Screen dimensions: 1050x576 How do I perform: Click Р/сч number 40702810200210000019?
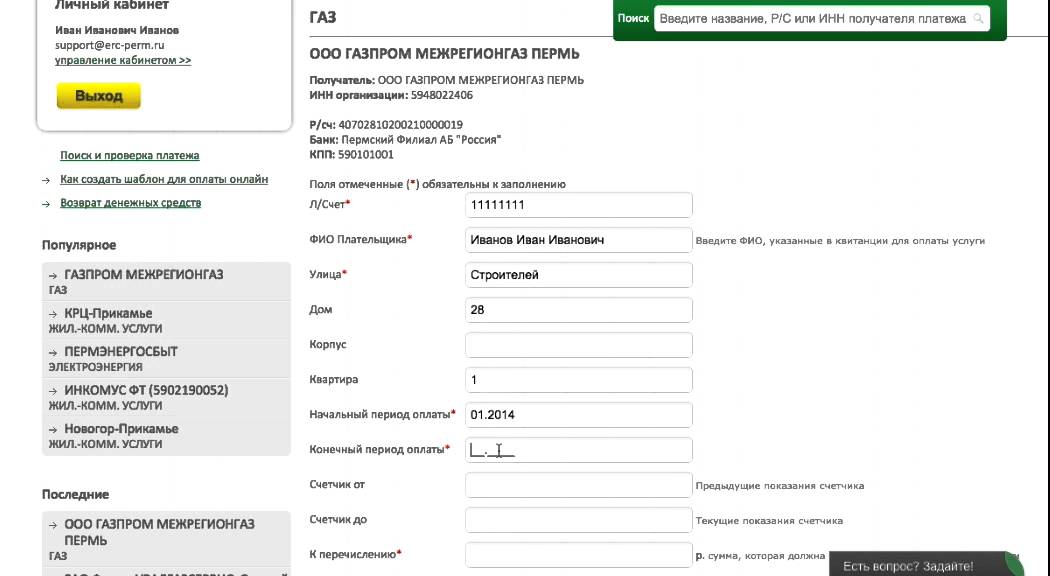(x=400, y=125)
